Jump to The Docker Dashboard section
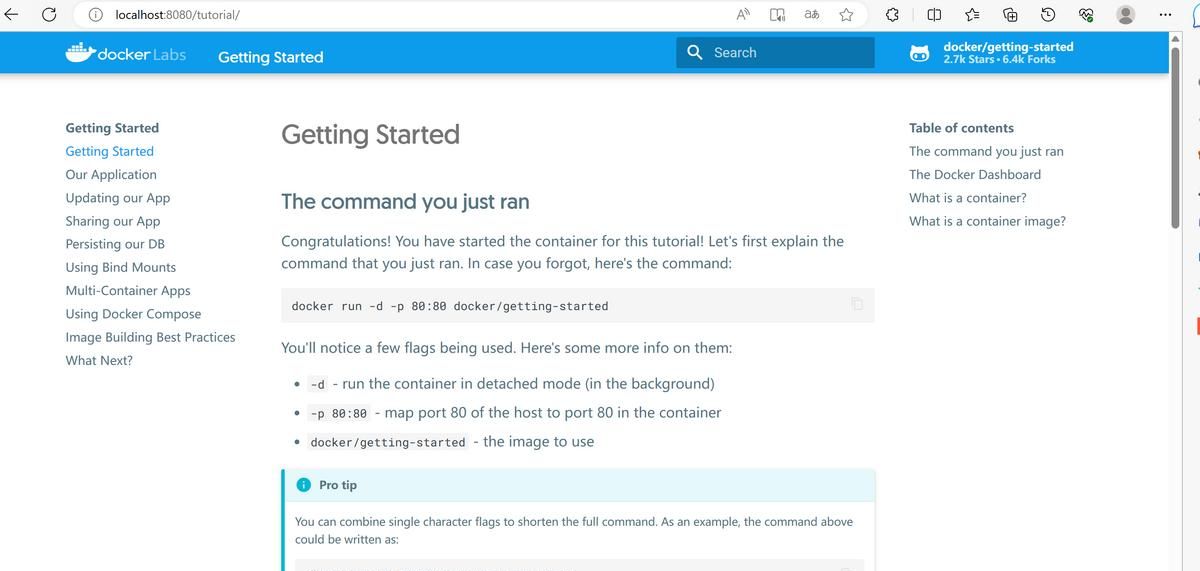 point(975,174)
